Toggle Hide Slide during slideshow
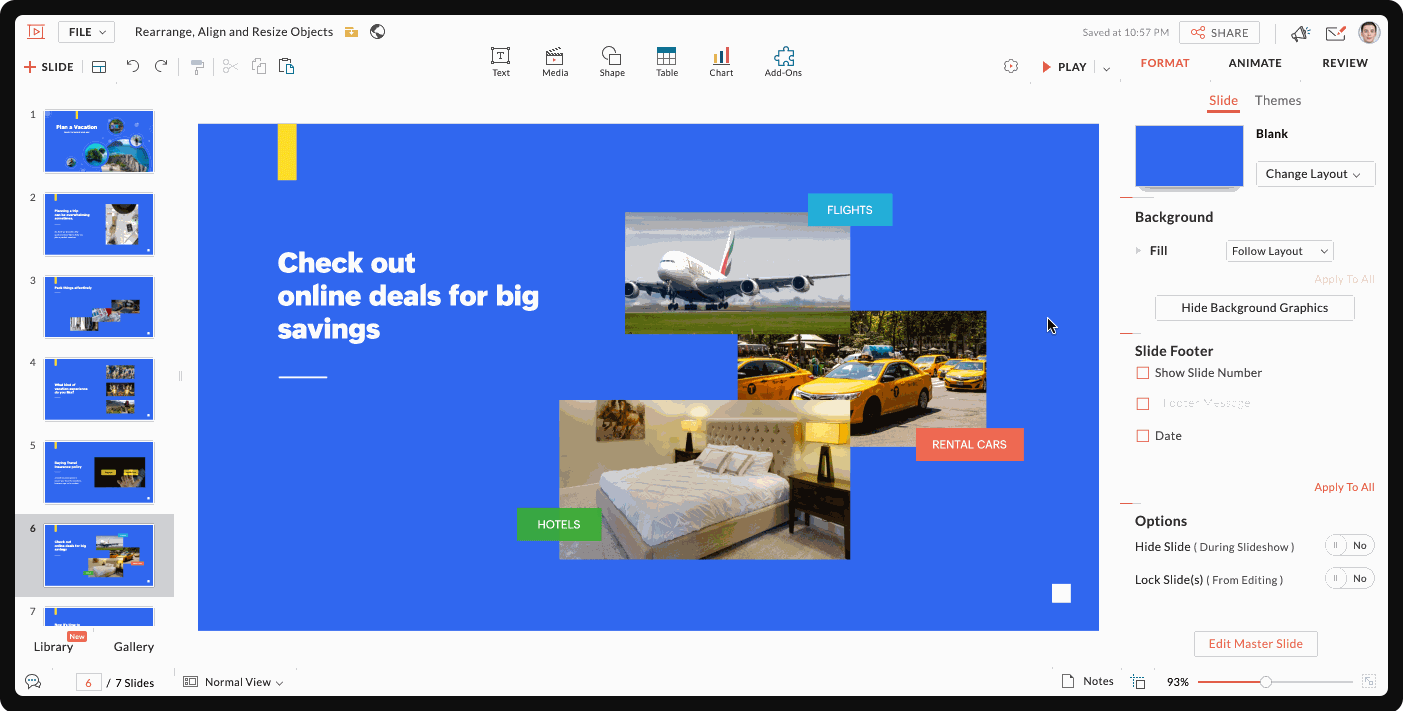Screen dimensions: 1403x711 pyautogui.click(x=1349, y=546)
